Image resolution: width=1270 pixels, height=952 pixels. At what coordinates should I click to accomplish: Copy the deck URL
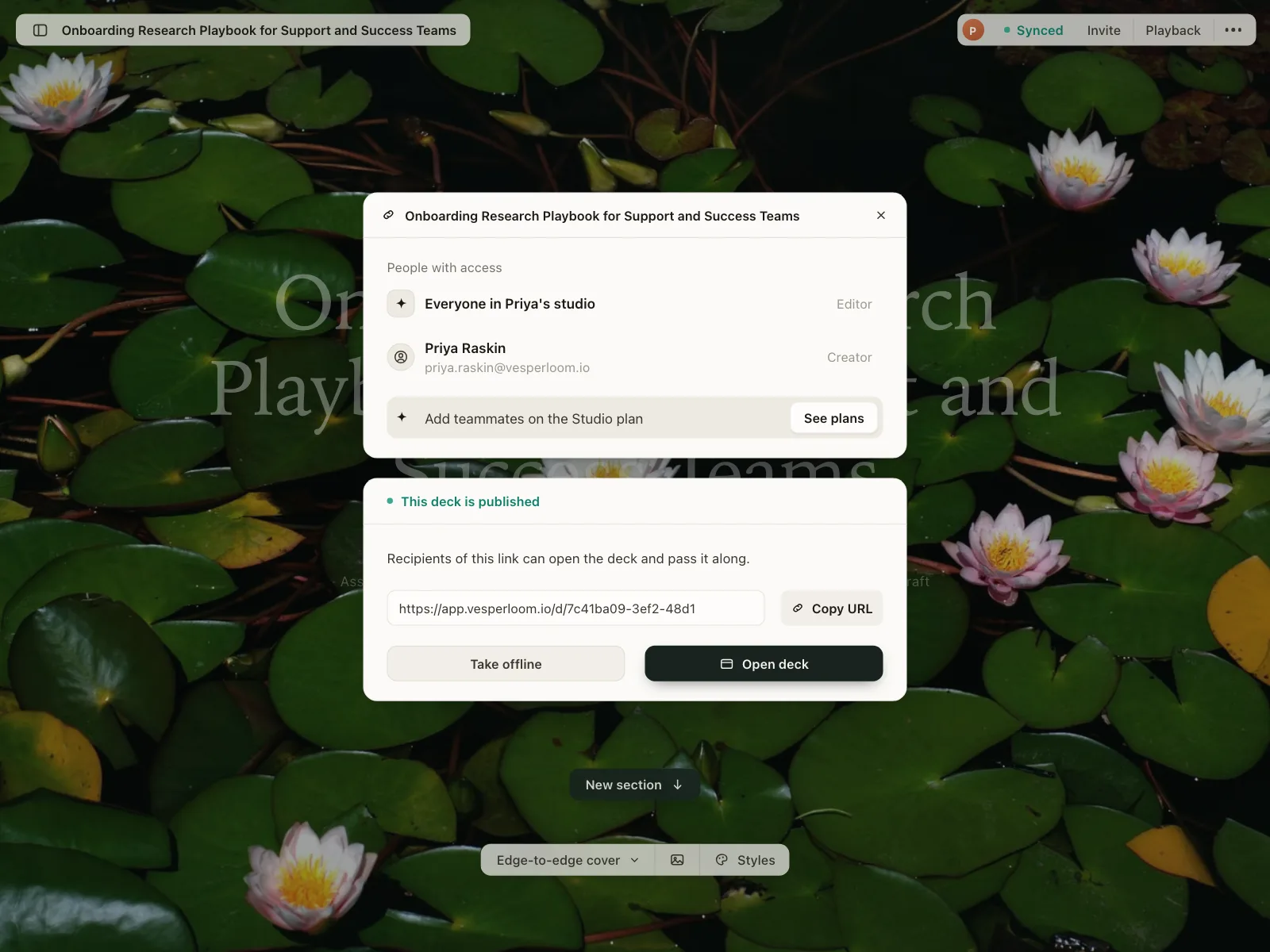pos(832,608)
